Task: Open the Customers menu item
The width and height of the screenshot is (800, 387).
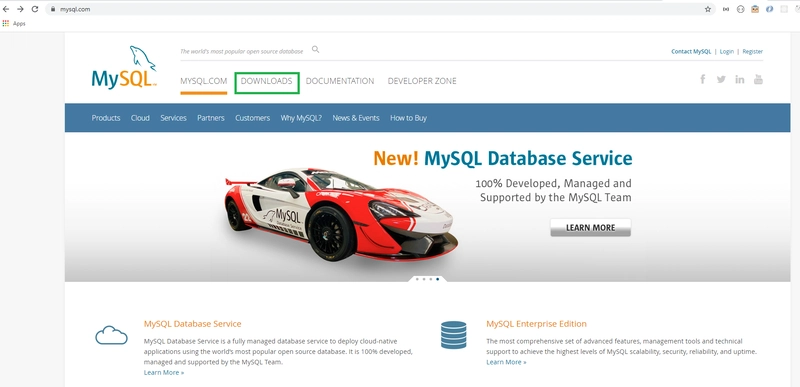Action: [253, 118]
